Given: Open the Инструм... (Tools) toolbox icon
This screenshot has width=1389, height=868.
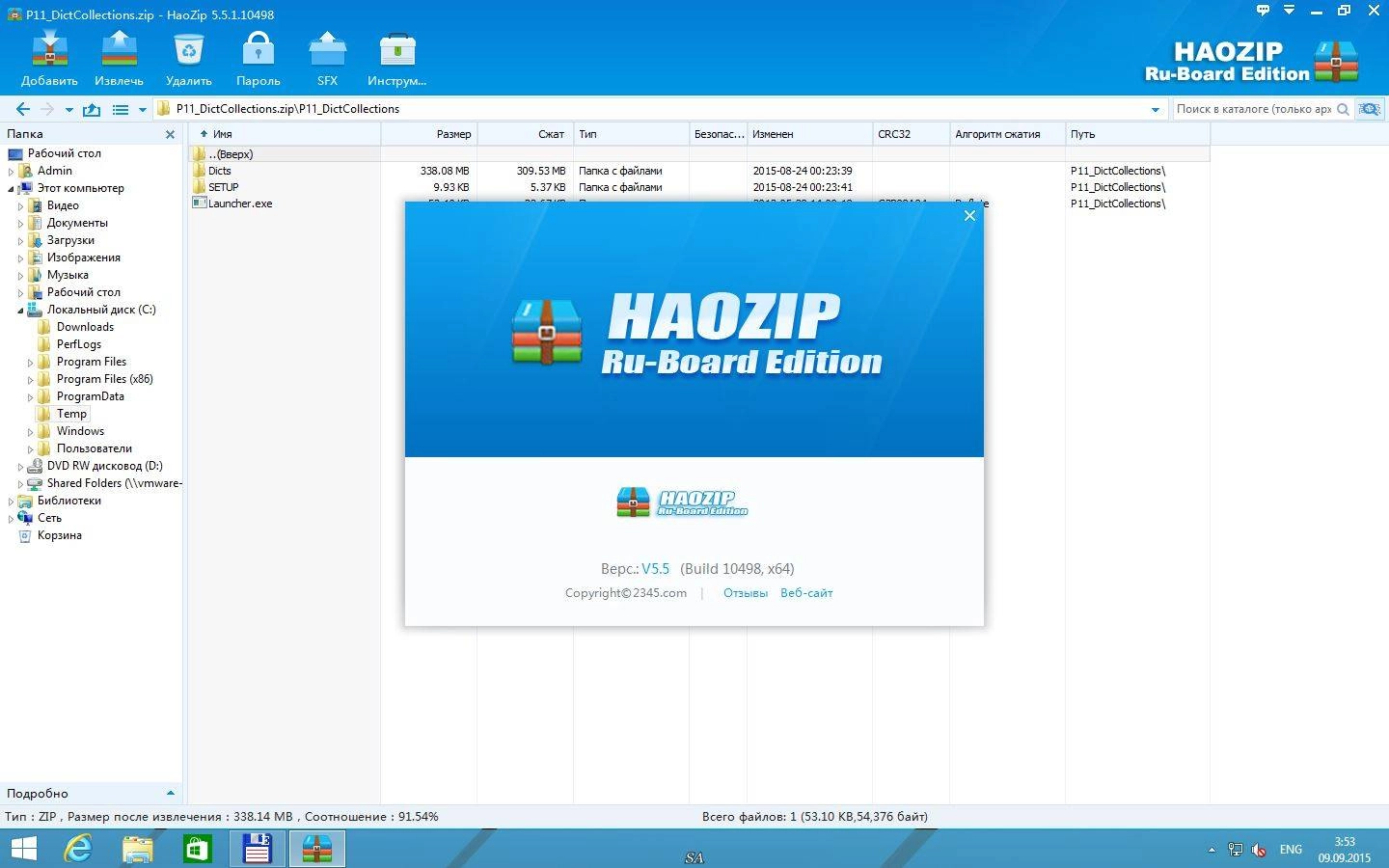Looking at the screenshot, I should 396,58.
